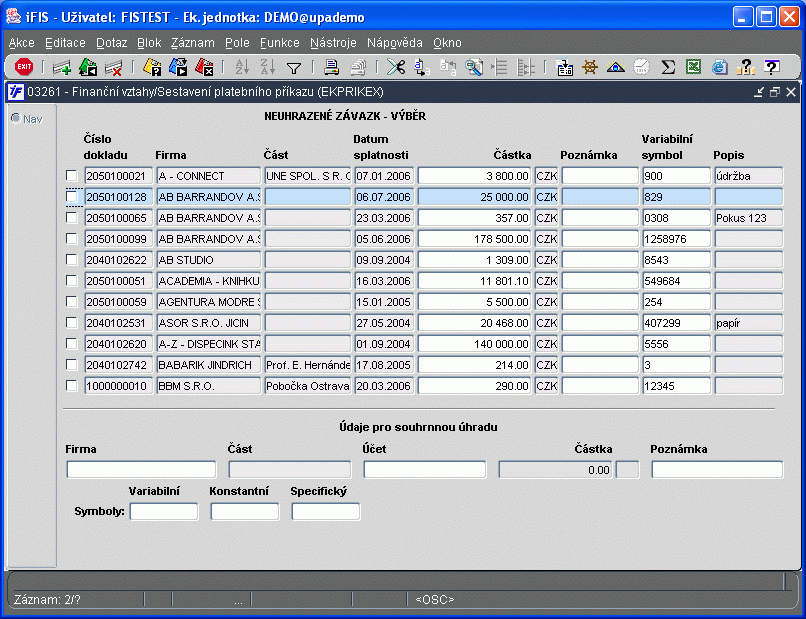Click the tree structure icon
Image resolution: width=806 pixels, height=619 pixels.
[525, 67]
